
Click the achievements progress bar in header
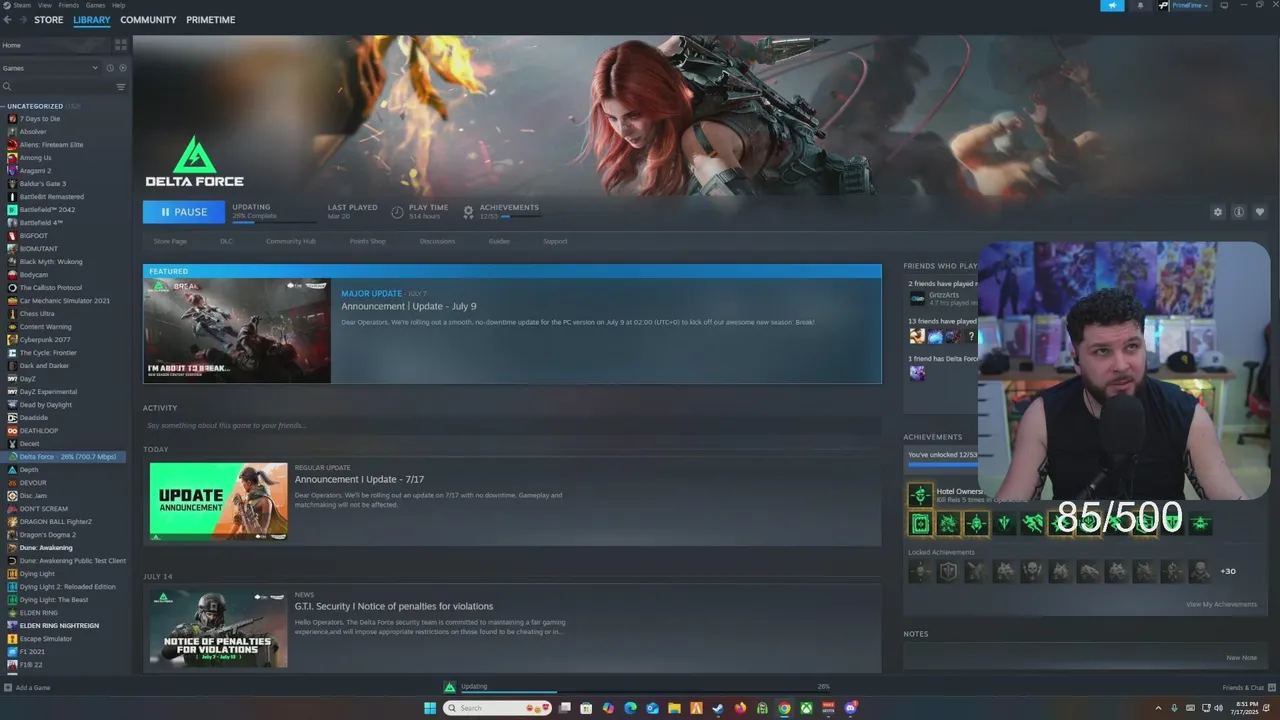(520, 216)
